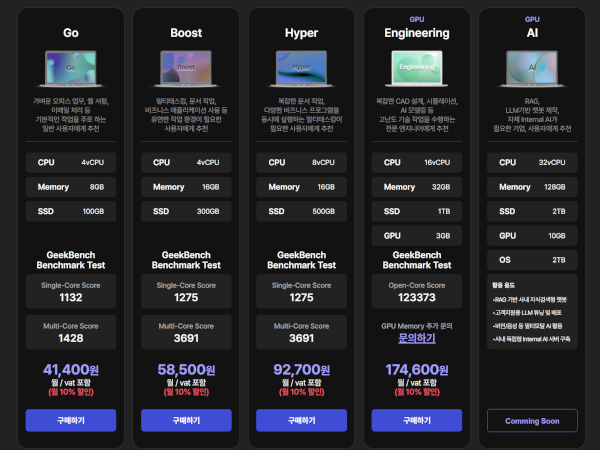Click the GPU badge above AI

point(531,19)
